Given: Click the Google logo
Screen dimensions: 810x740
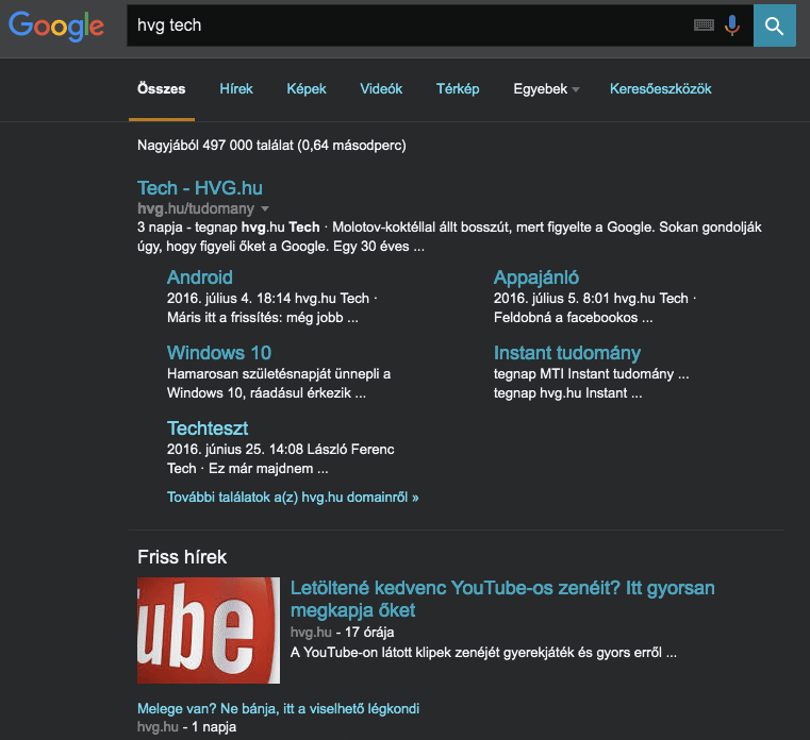Looking at the screenshot, I should [x=56, y=26].
